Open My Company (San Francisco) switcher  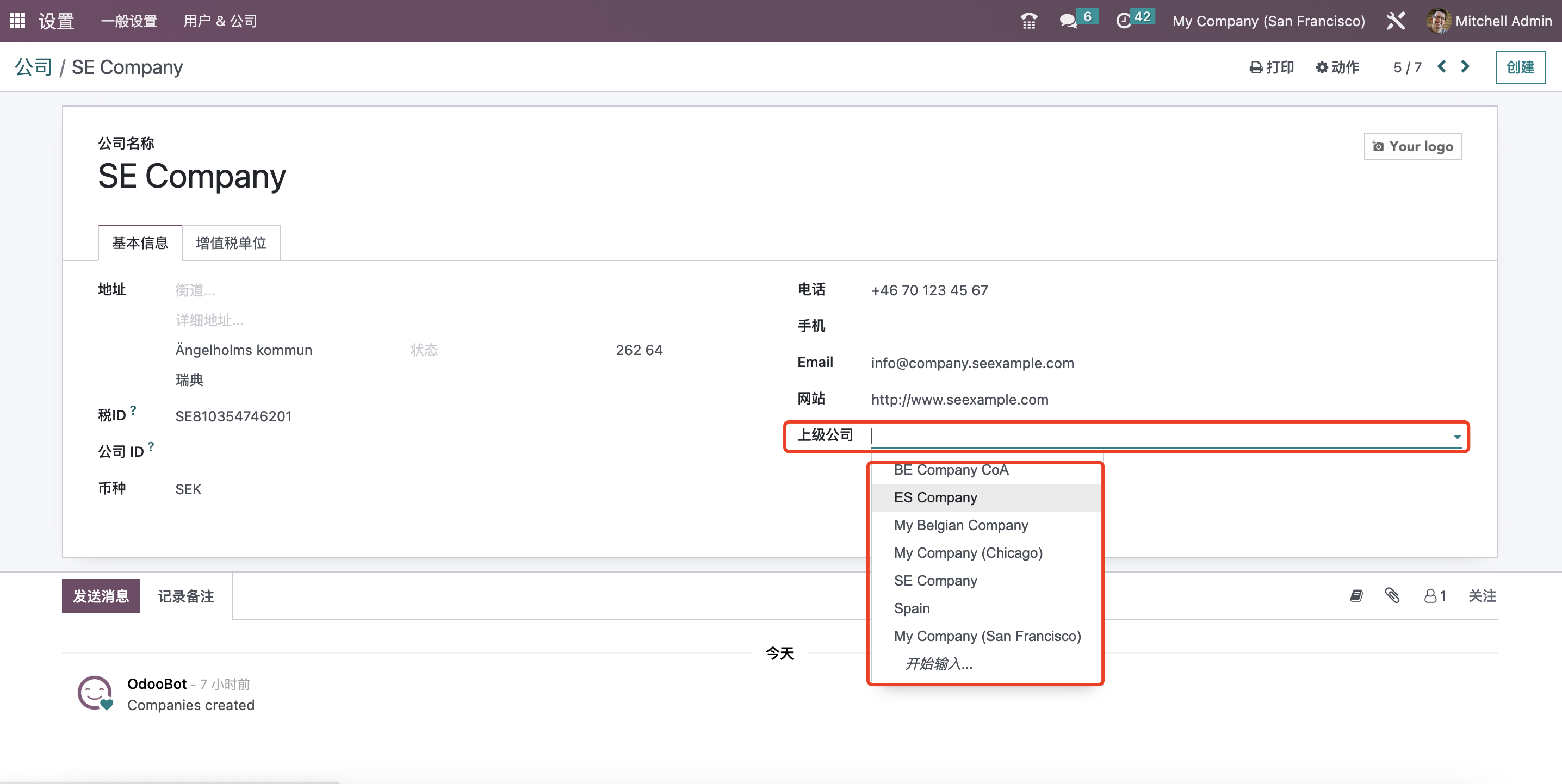click(1268, 21)
